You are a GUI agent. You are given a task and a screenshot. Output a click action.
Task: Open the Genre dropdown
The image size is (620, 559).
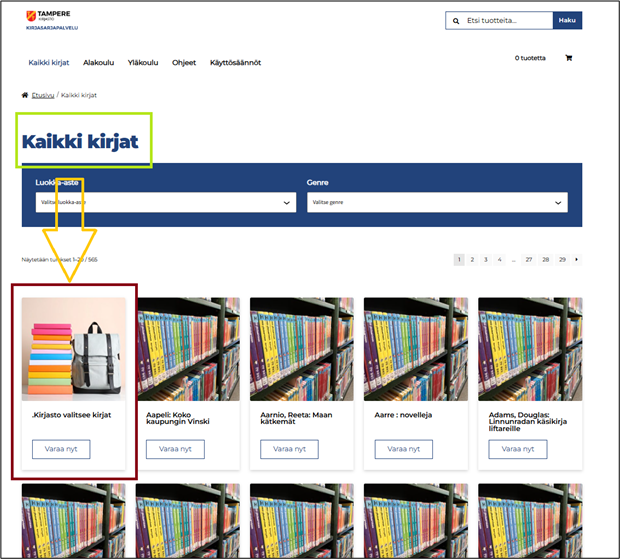[437, 202]
